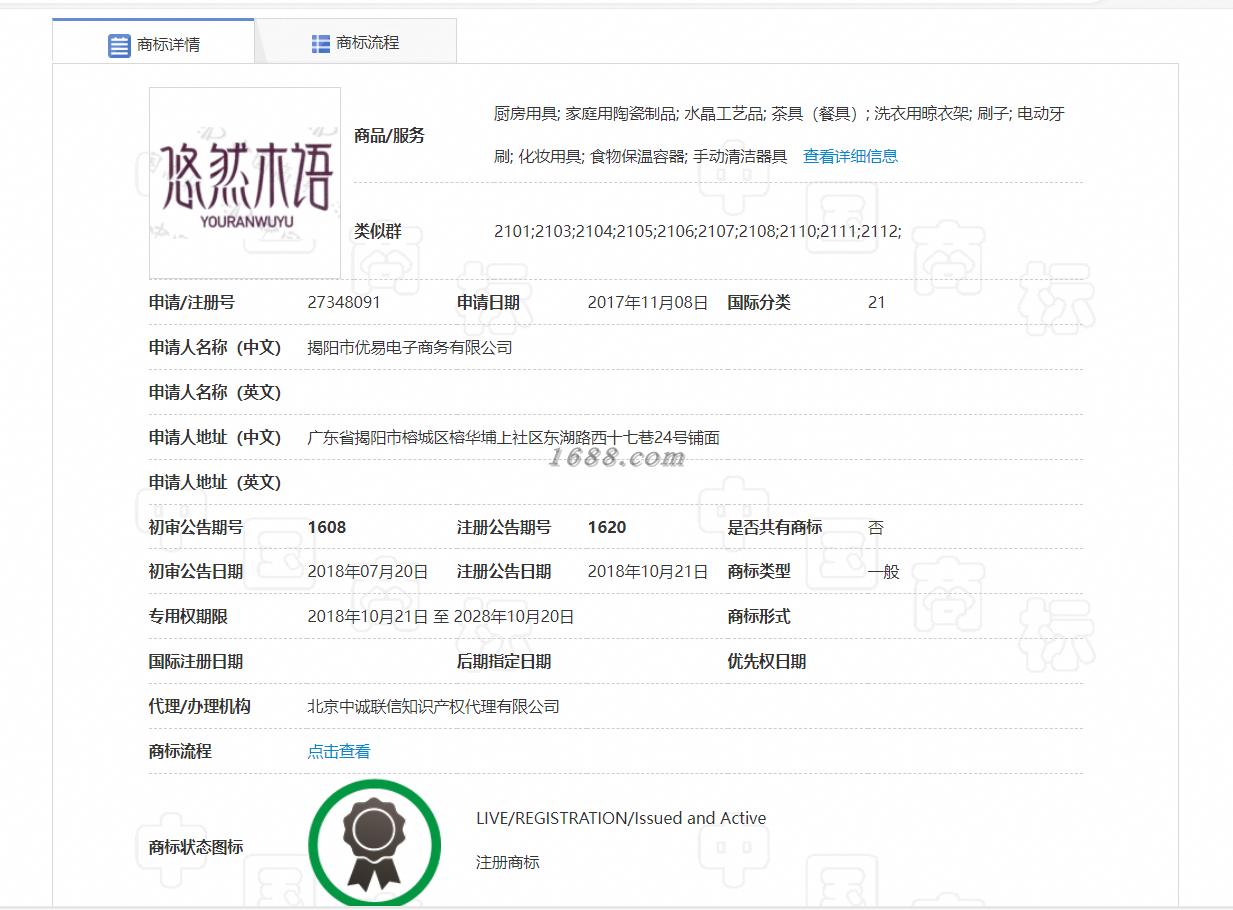Click the 商品/服务 field label
The height and width of the screenshot is (910, 1233).
(x=389, y=136)
